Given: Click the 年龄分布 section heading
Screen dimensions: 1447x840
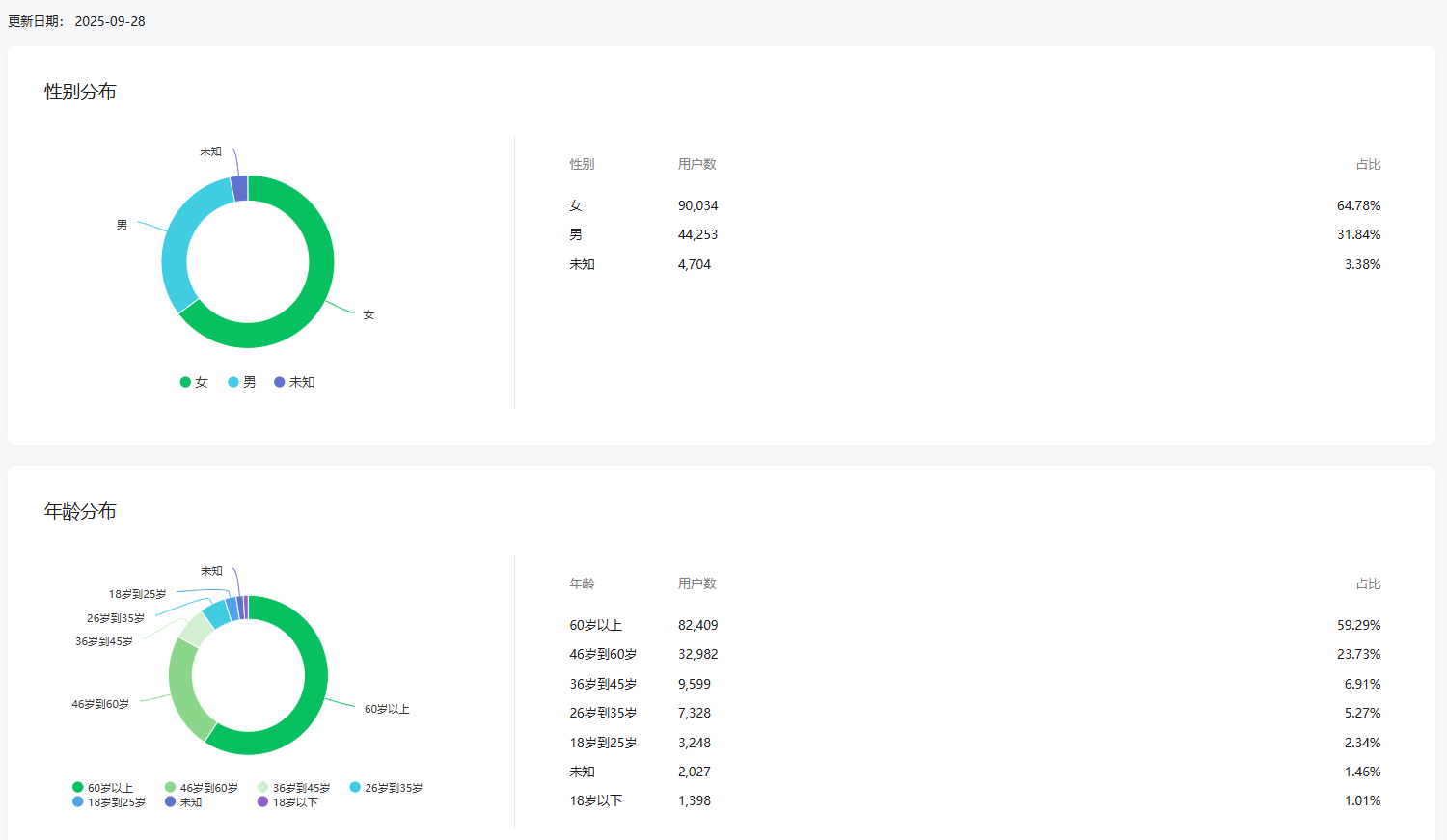Looking at the screenshot, I should click(80, 511).
